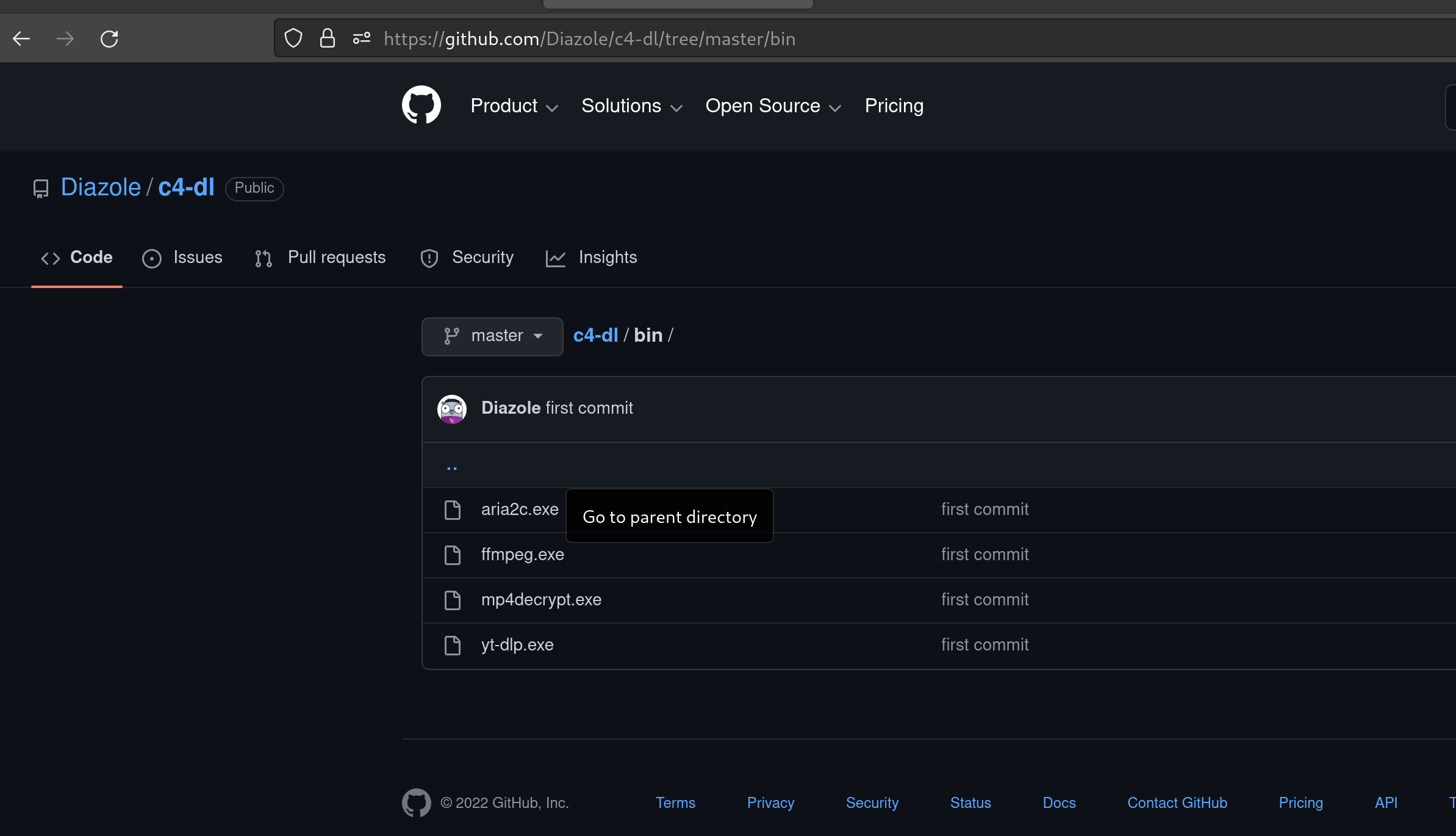Expand the Solutions dropdown
1456x836 pixels.
[x=631, y=106]
